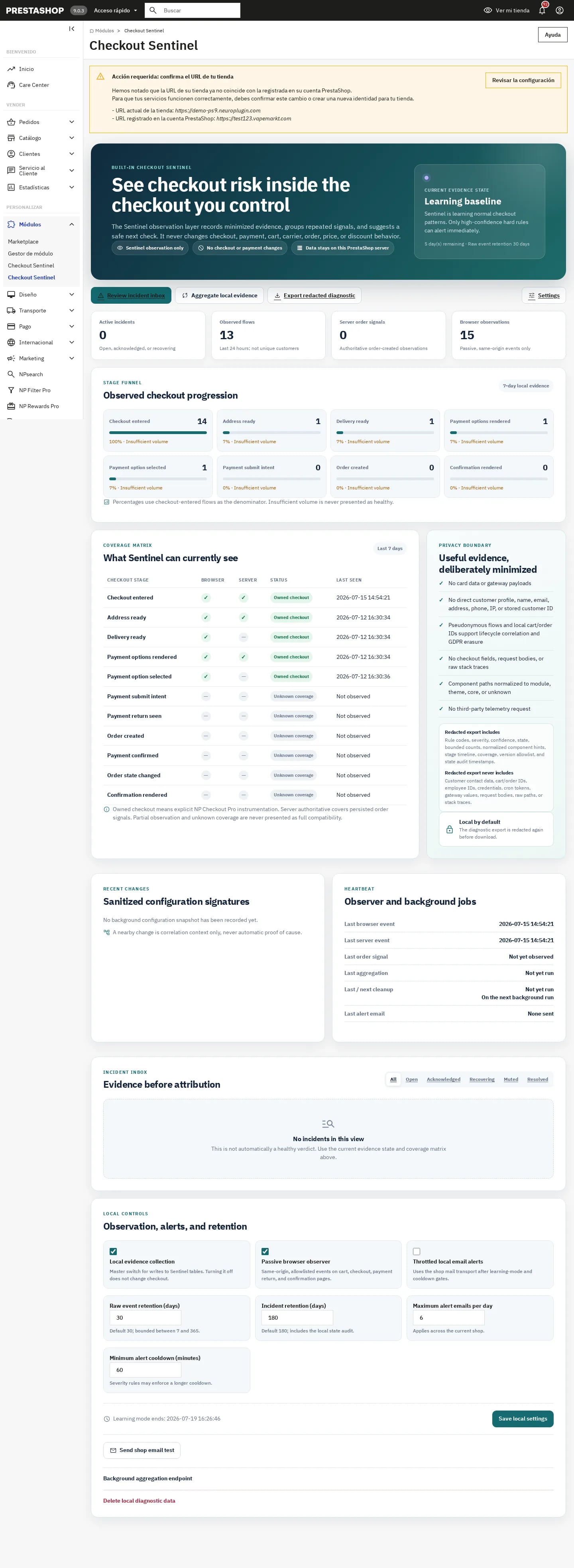Open NP Rewards Pro gift icon
The width and height of the screenshot is (574, 1568).
pyautogui.click(x=11, y=406)
